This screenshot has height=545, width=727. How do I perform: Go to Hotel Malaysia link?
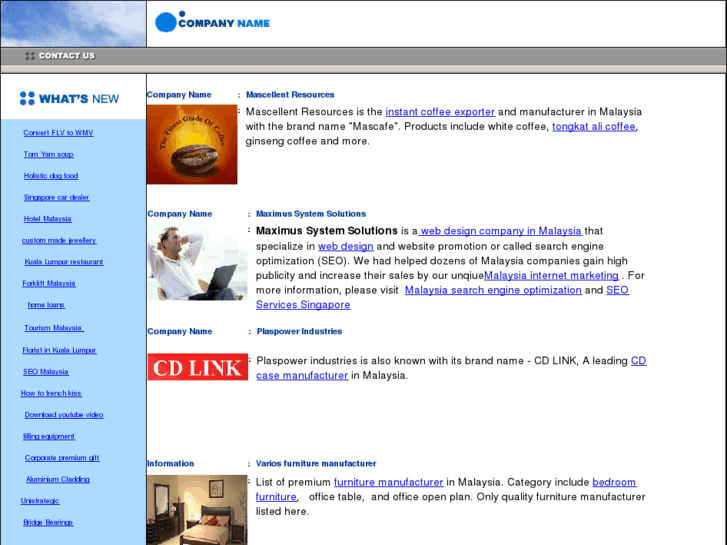pyautogui.click(x=48, y=219)
